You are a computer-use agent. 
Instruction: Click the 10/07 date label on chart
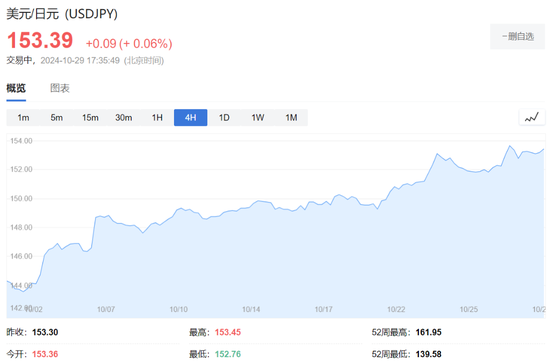[106, 309]
